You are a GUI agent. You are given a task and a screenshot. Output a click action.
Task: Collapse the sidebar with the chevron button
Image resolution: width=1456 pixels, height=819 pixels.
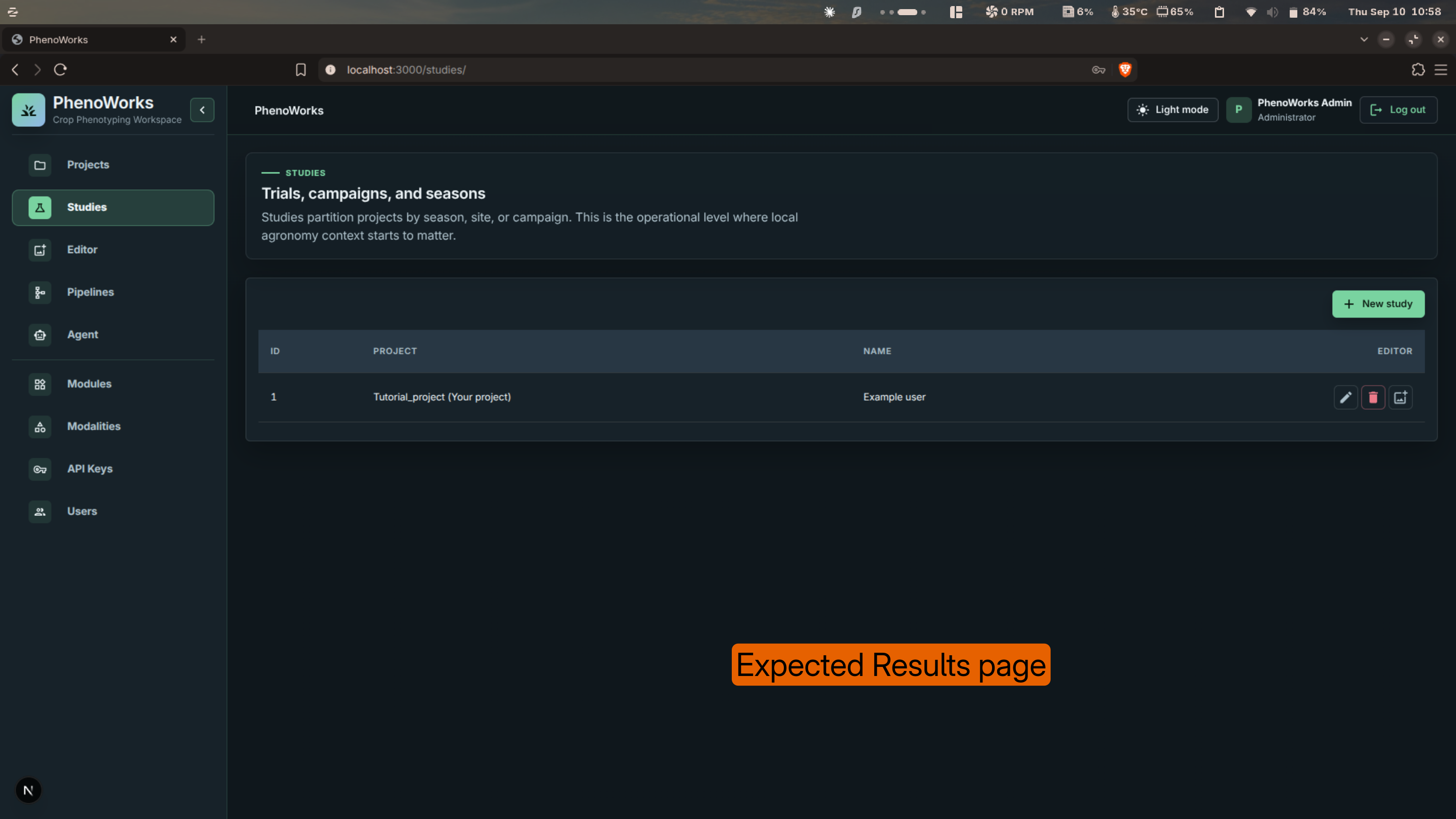pos(202,110)
